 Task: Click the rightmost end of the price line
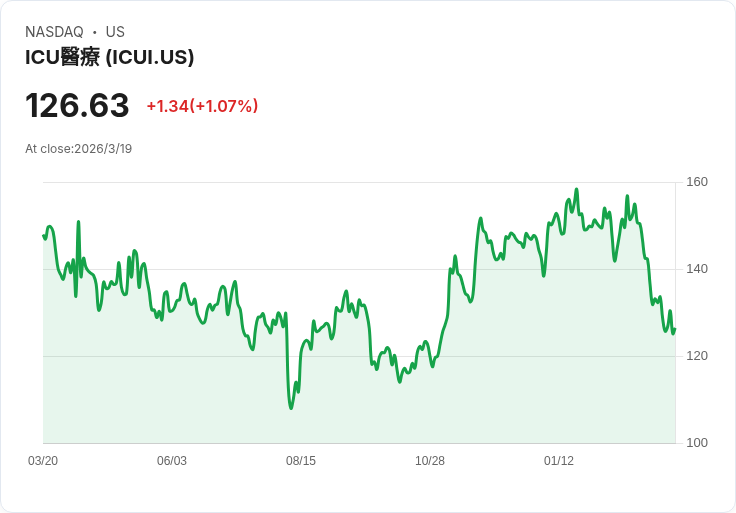tap(675, 329)
